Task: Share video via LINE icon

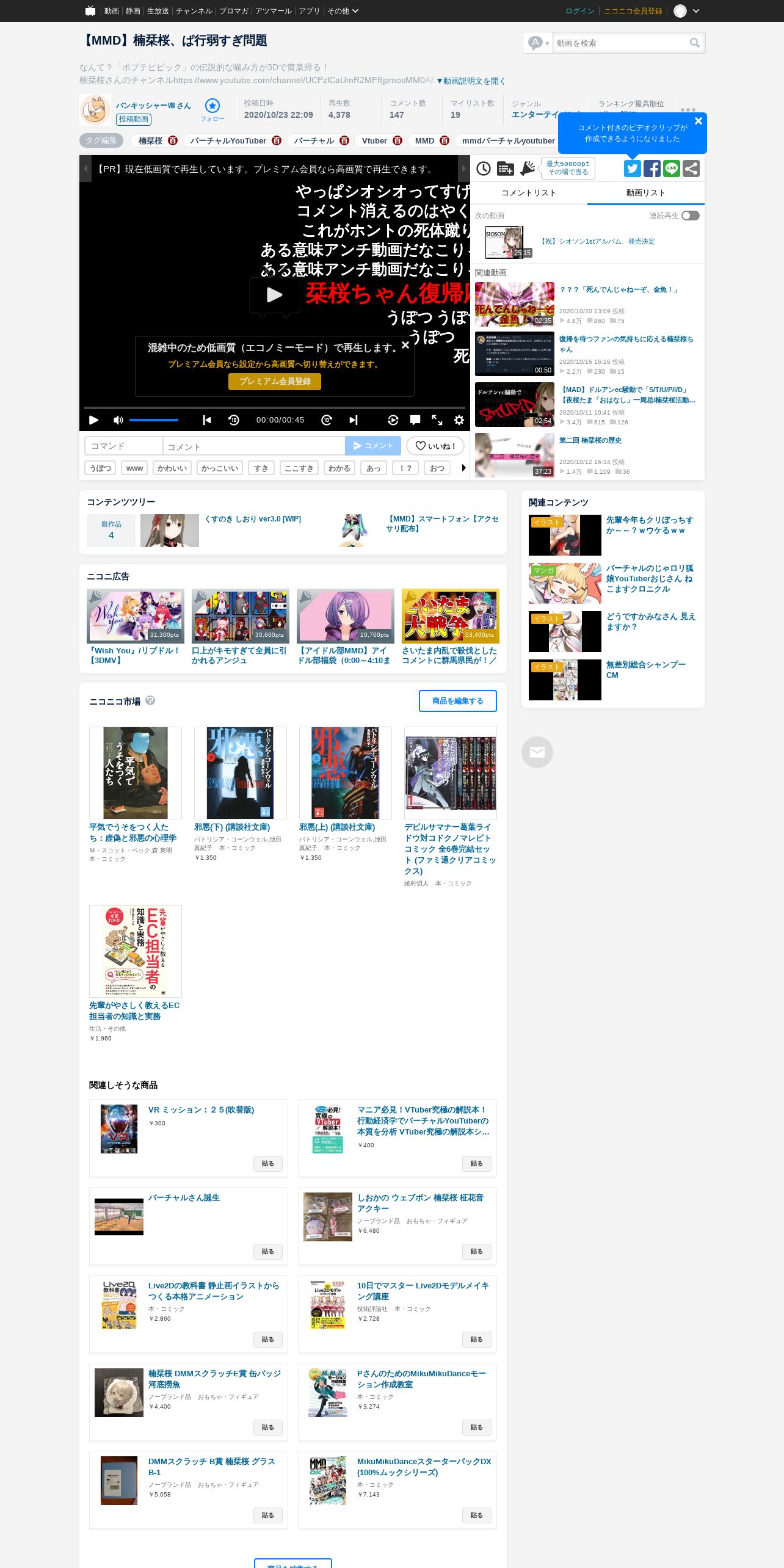Action: (672, 169)
